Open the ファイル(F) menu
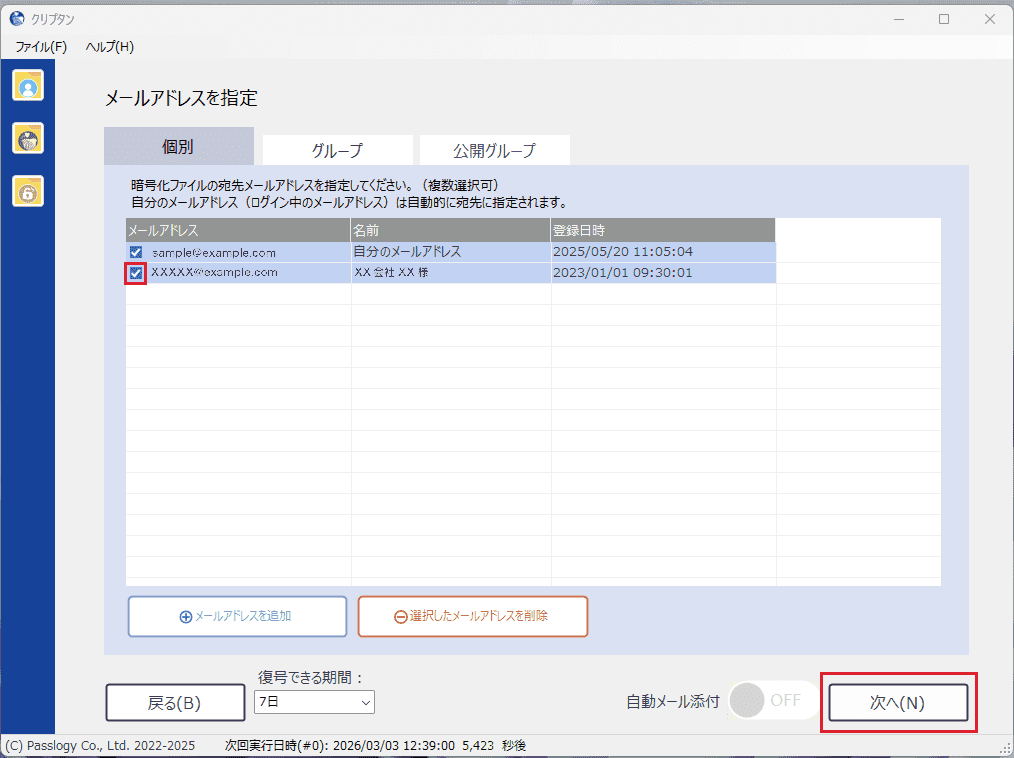Viewport: 1014px width, 758px height. [41, 47]
